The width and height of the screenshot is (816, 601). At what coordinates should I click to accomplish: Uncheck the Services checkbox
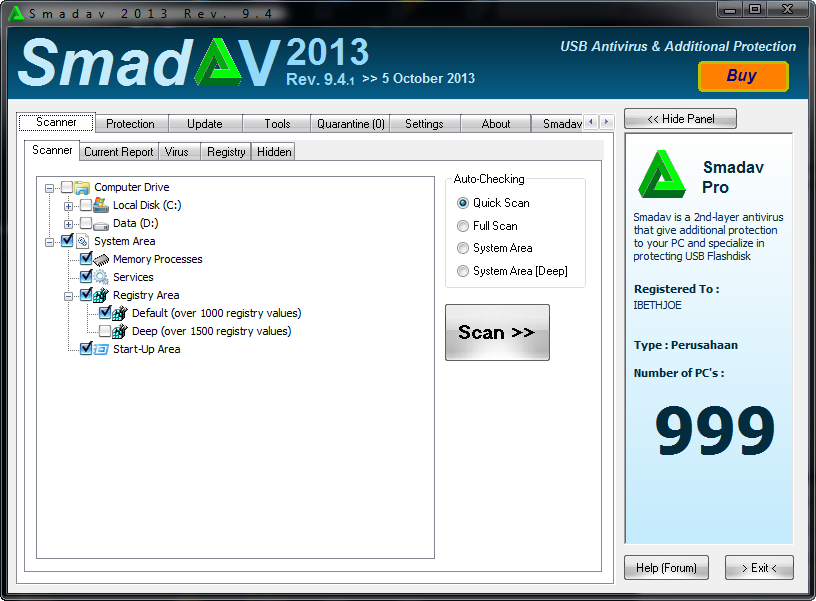pyautogui.click(x=86, y=276)
